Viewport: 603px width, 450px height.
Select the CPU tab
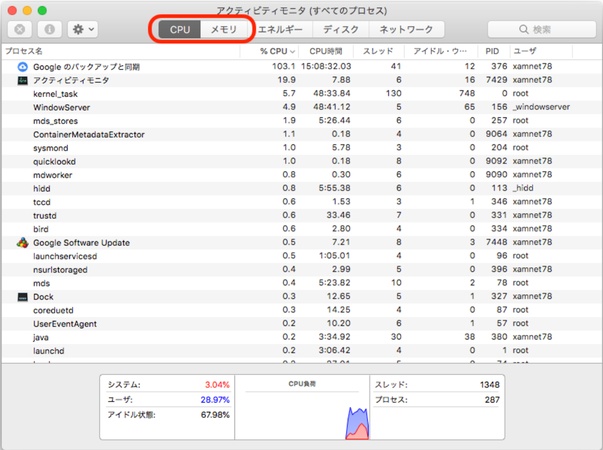point(180,30)
